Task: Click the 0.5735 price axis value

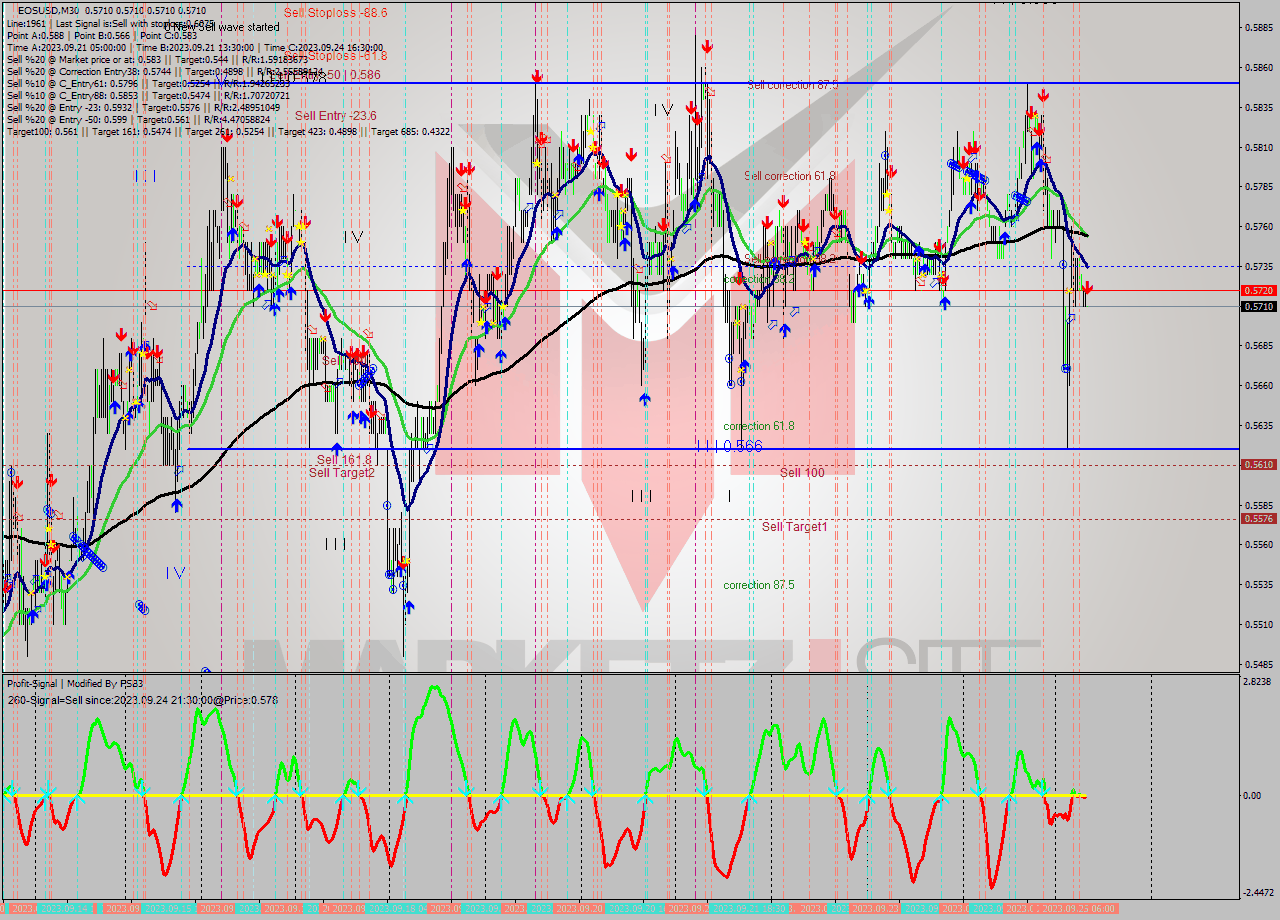Action: (x=1257, y=267)
